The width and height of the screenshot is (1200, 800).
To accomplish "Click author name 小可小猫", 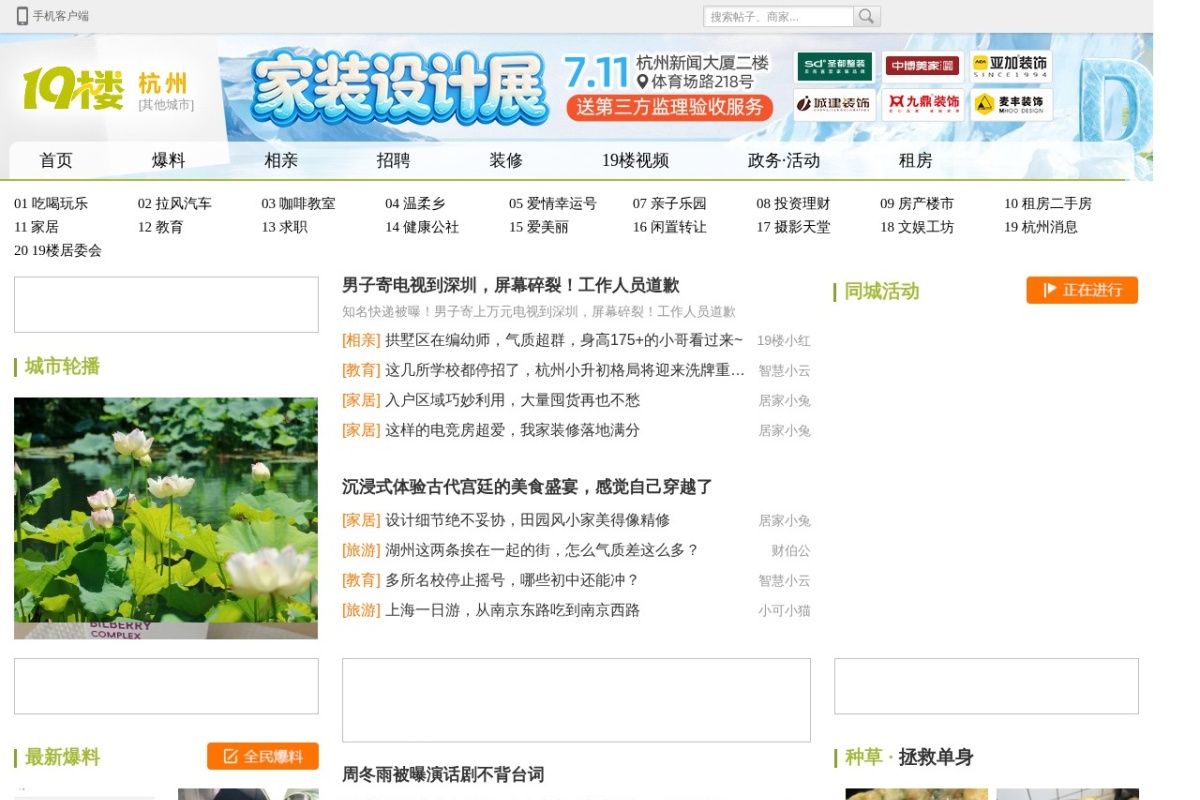I will (784, 611).
